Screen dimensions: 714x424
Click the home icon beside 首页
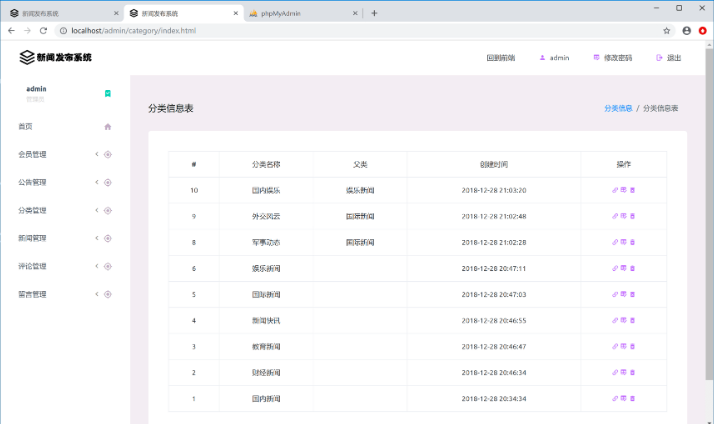pyautogui.click(x=107, y=127)
